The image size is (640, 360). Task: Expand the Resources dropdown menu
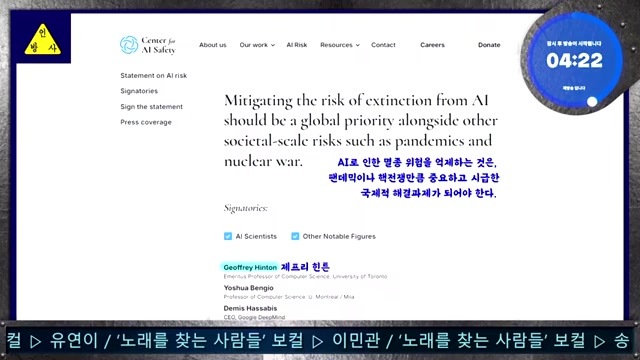click(x=340, y=45)
